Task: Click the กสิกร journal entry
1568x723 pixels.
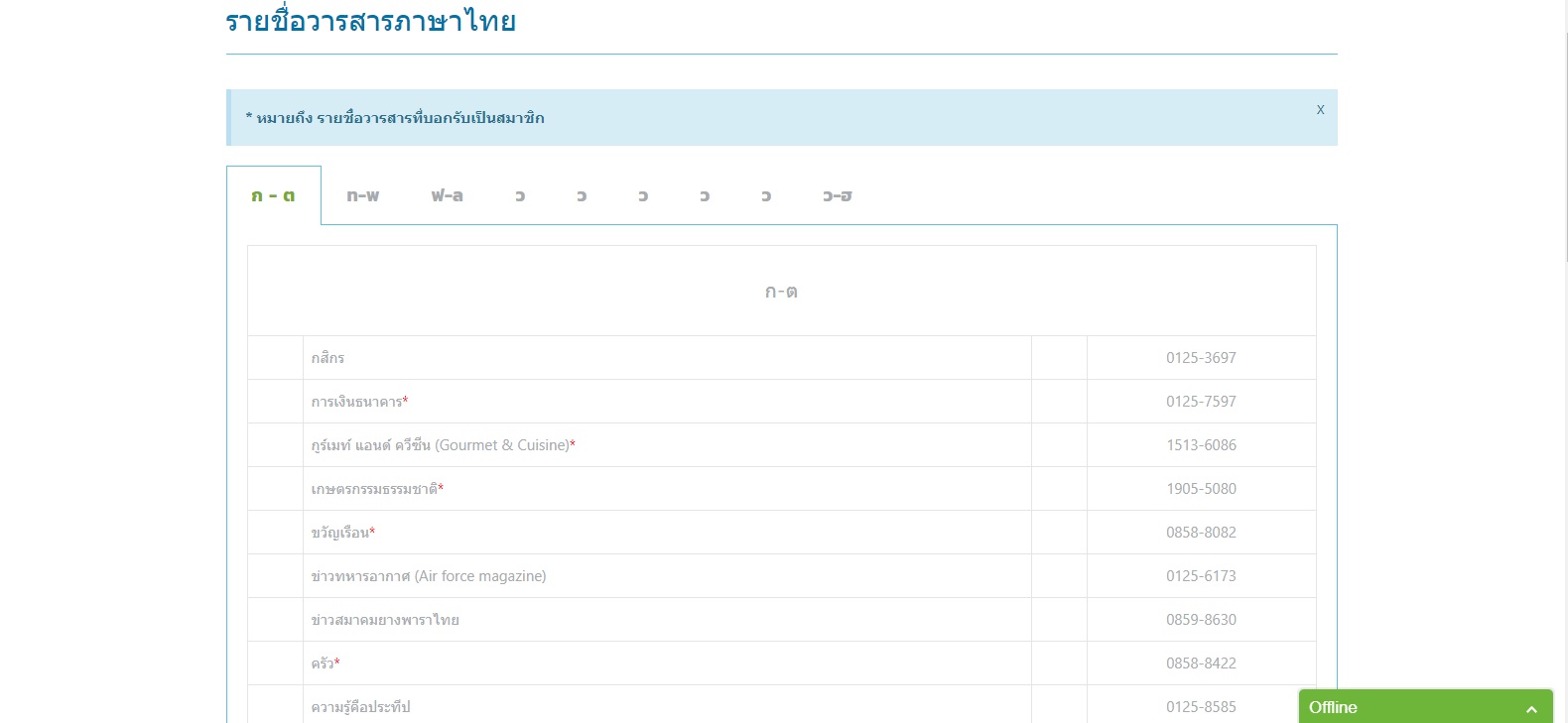Action: point(327,358)
